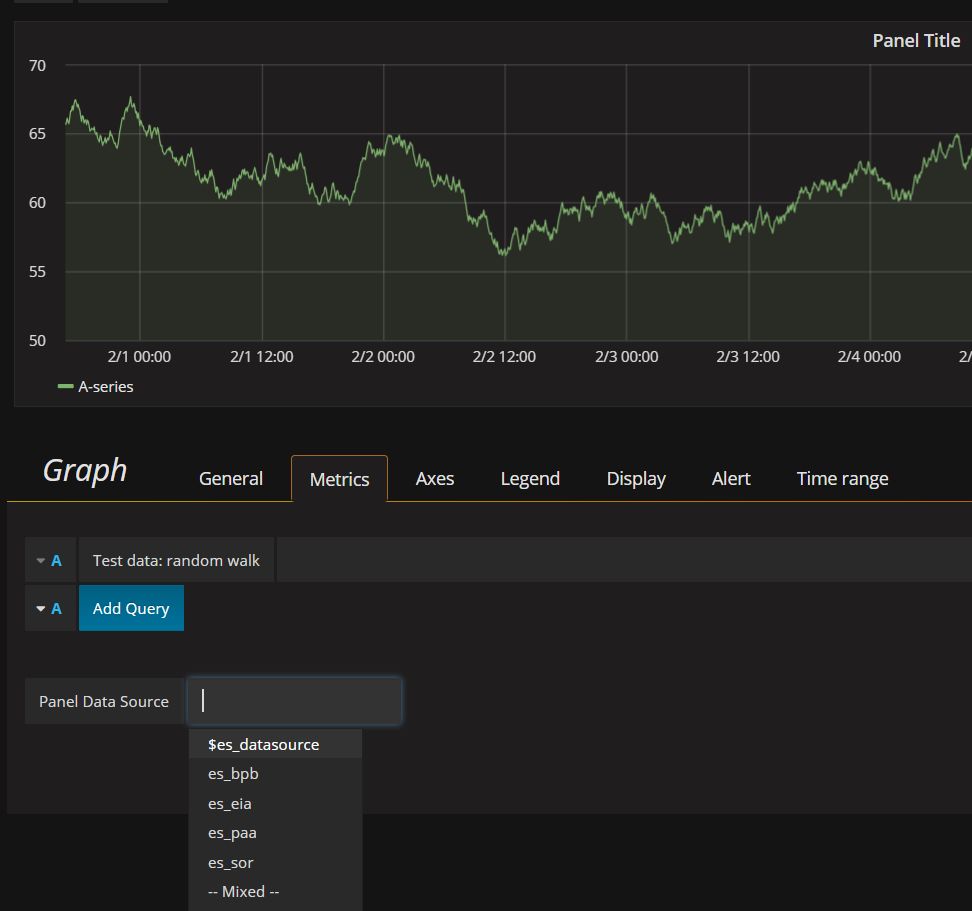Viewport: 972px width, 911px height.
Task: Click the Add Query button
Action: pyautogui.click(x=131, y=608)
